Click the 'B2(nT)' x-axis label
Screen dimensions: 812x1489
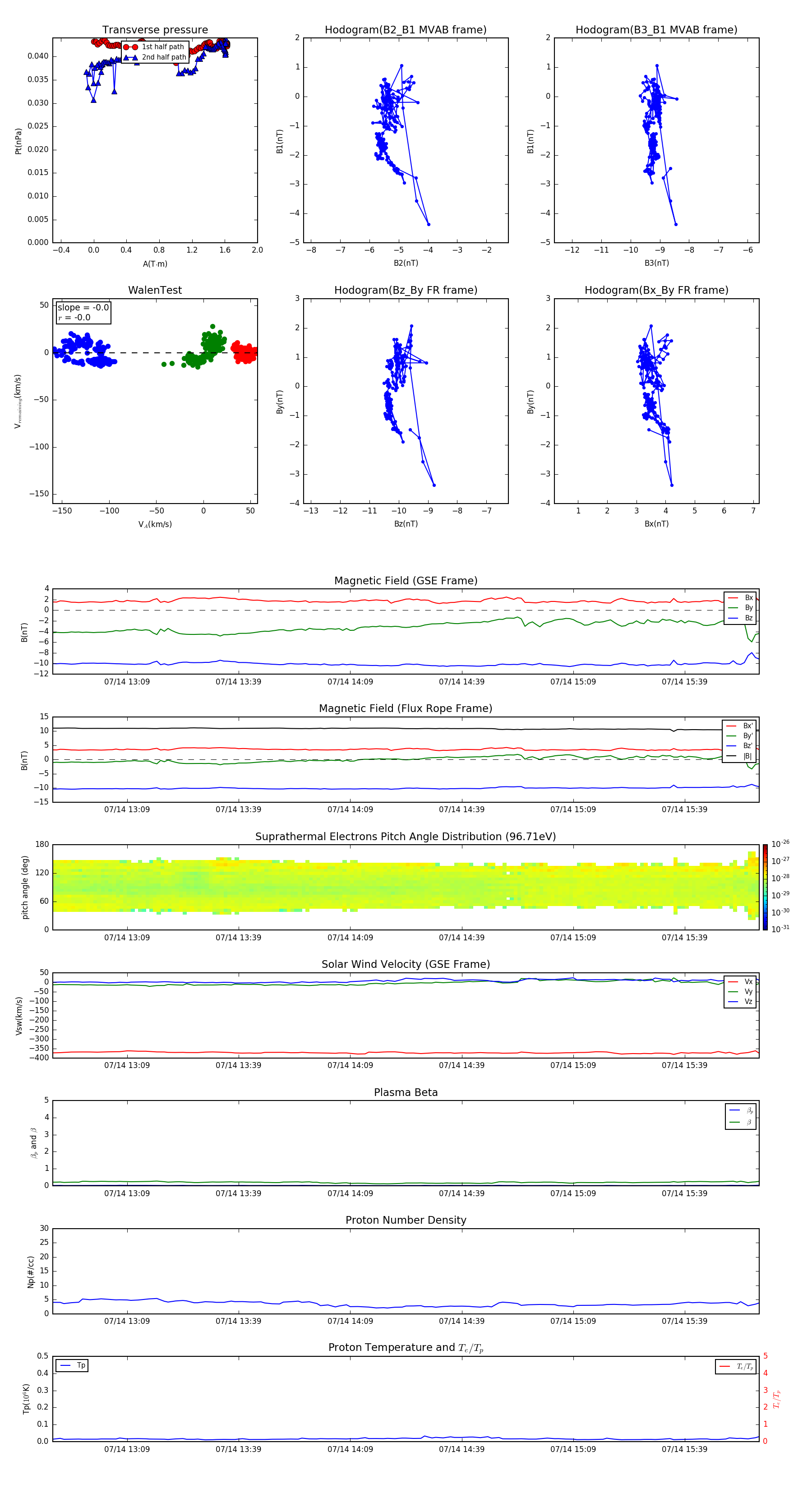click(406, 263)
